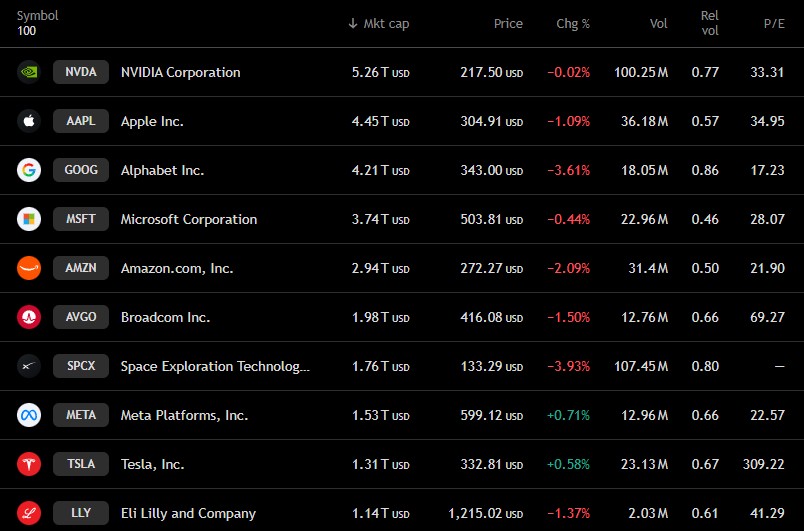Screen dimensions: 804x531
Task: Click the NVIDIA green logo icon
Action: point(29,72)
